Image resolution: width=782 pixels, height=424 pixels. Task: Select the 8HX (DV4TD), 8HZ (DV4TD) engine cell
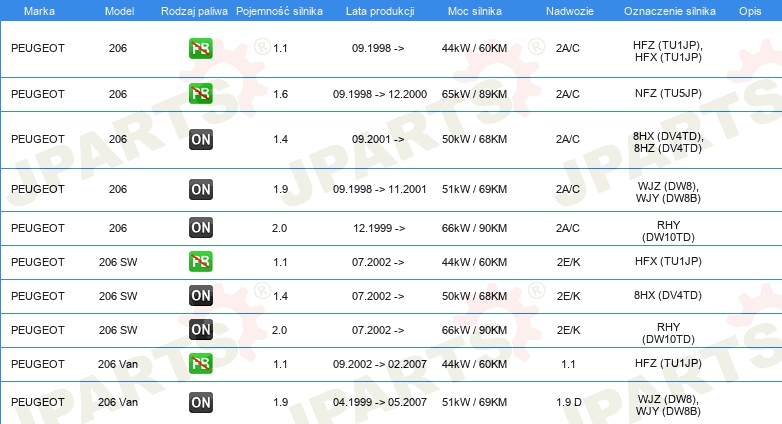point(668,142)
